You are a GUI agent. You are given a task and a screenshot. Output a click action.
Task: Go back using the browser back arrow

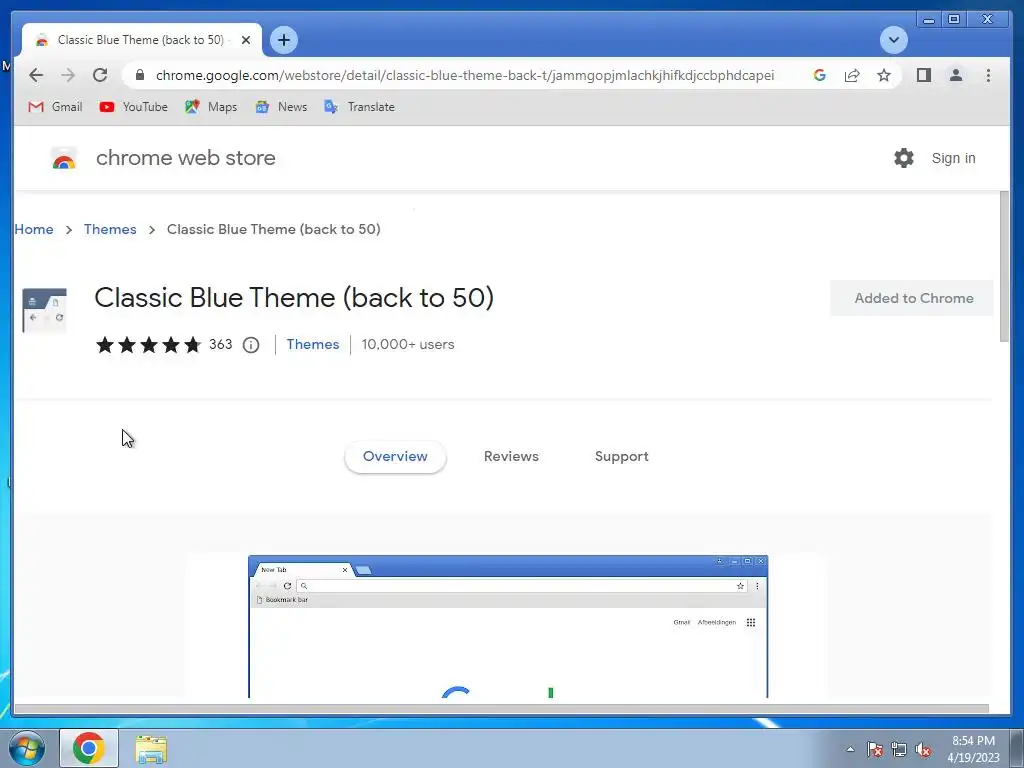click(36, 75)
